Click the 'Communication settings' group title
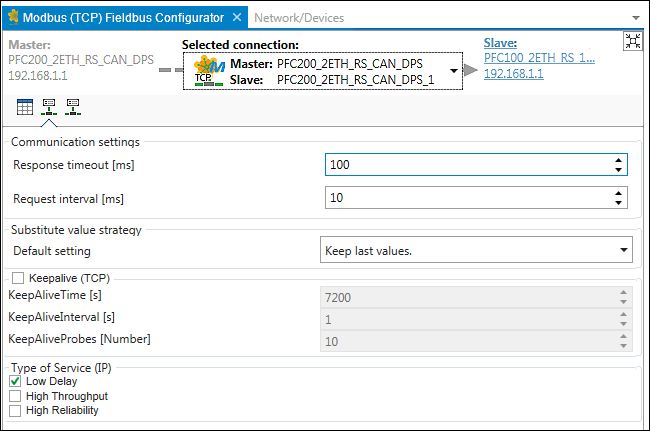Image resolution: width=650 pixels, height=431 pixels. [75, 142]
